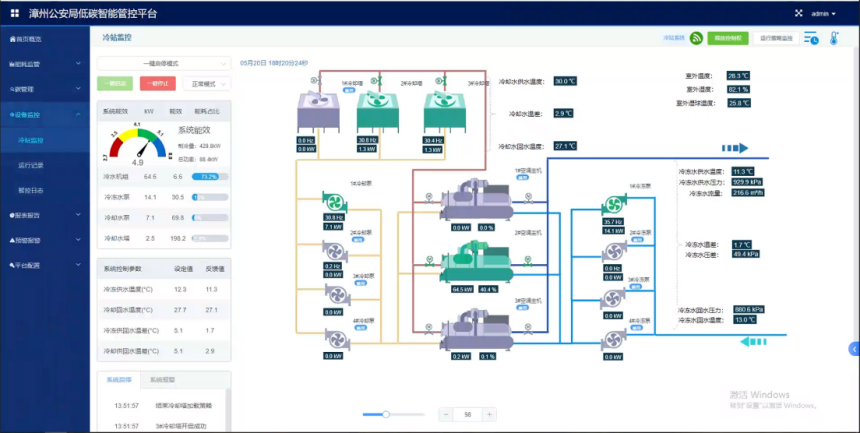
Task: Select the 4# cooling pump icon
Action: click(337, 340)
